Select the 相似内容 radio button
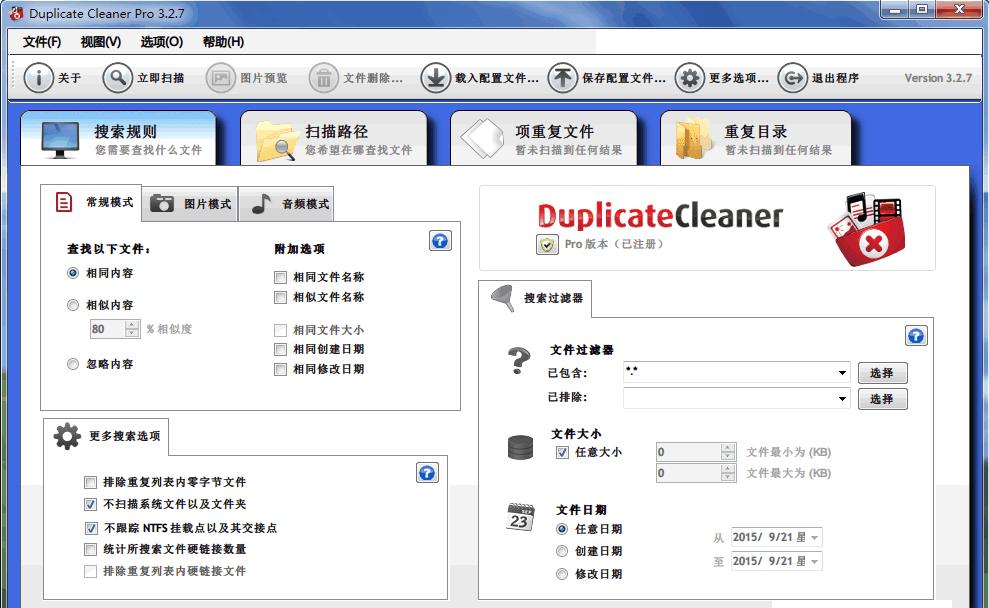 tap(72, 304)
